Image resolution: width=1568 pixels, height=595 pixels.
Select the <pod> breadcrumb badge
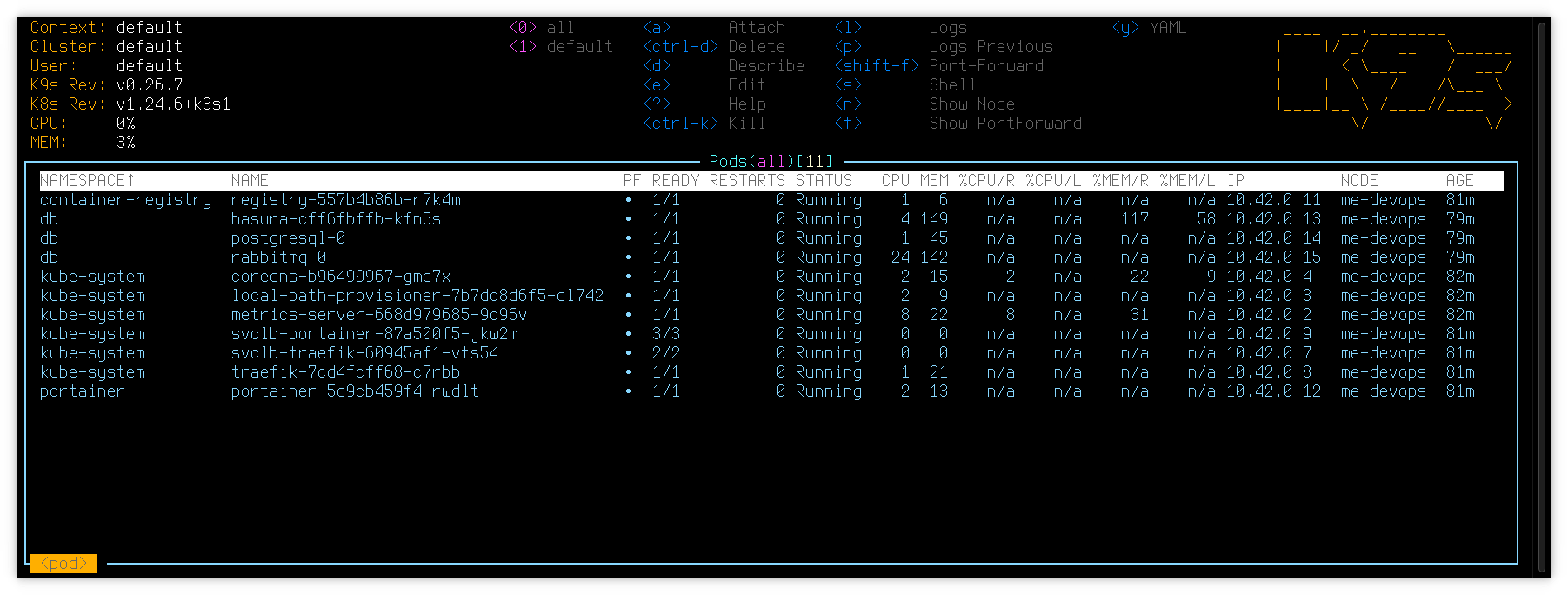63,564
